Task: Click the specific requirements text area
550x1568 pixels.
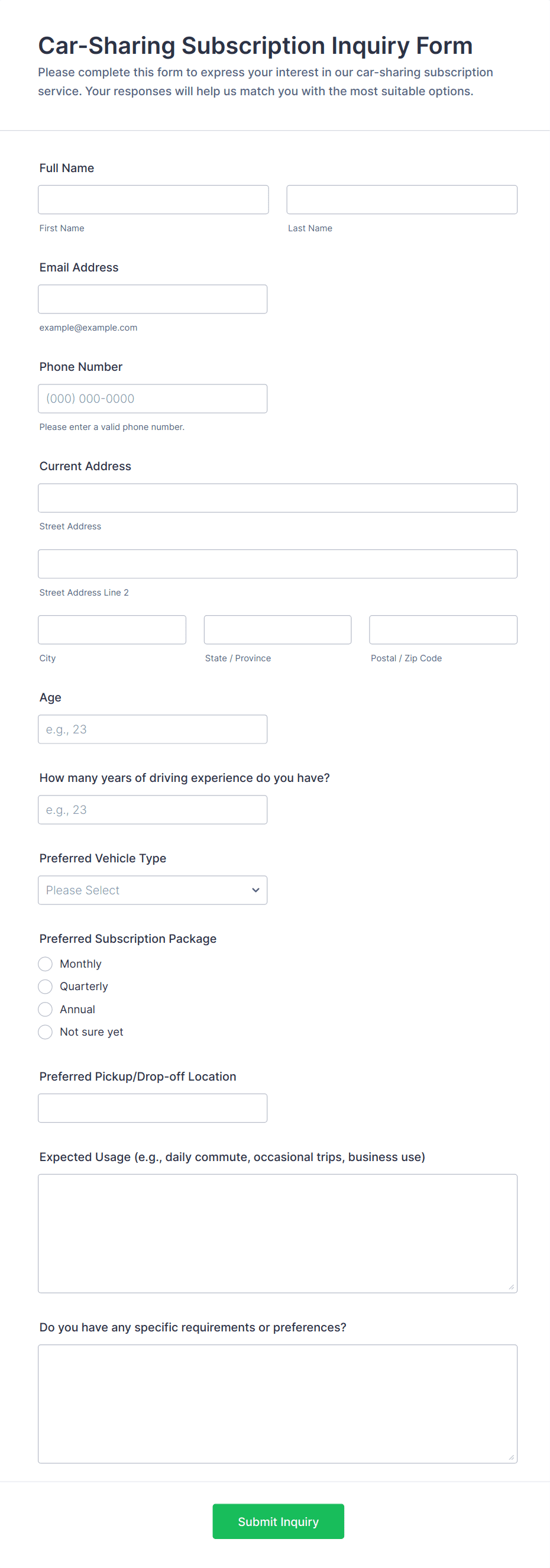Action: coord(277,1404)
